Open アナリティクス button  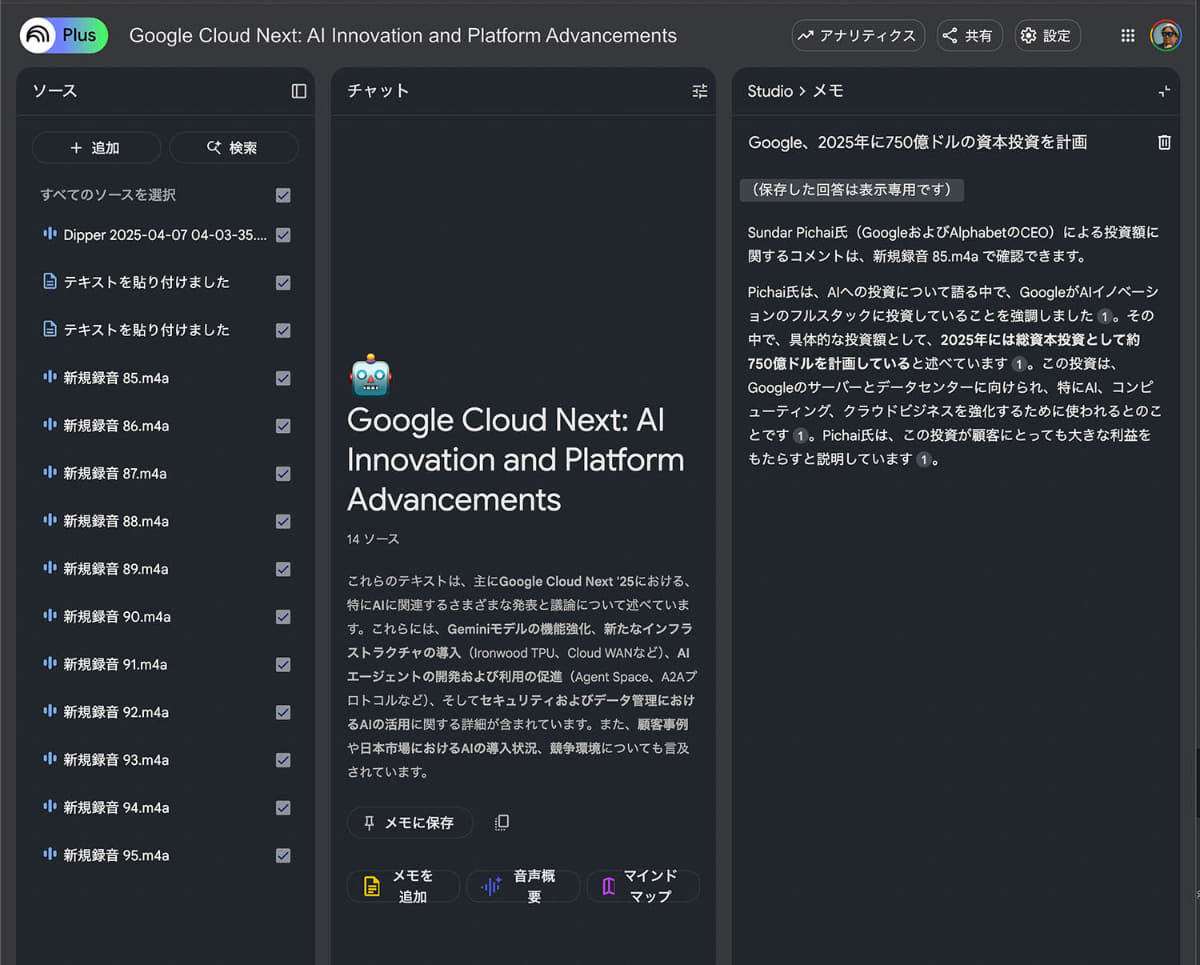858,36
